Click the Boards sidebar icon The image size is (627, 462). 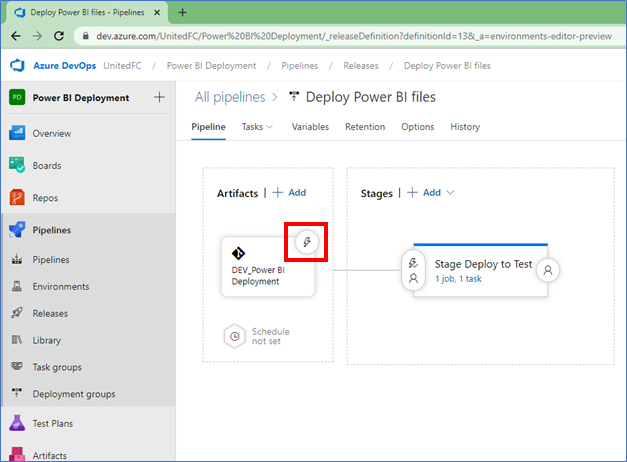click(x=17, y=165)
